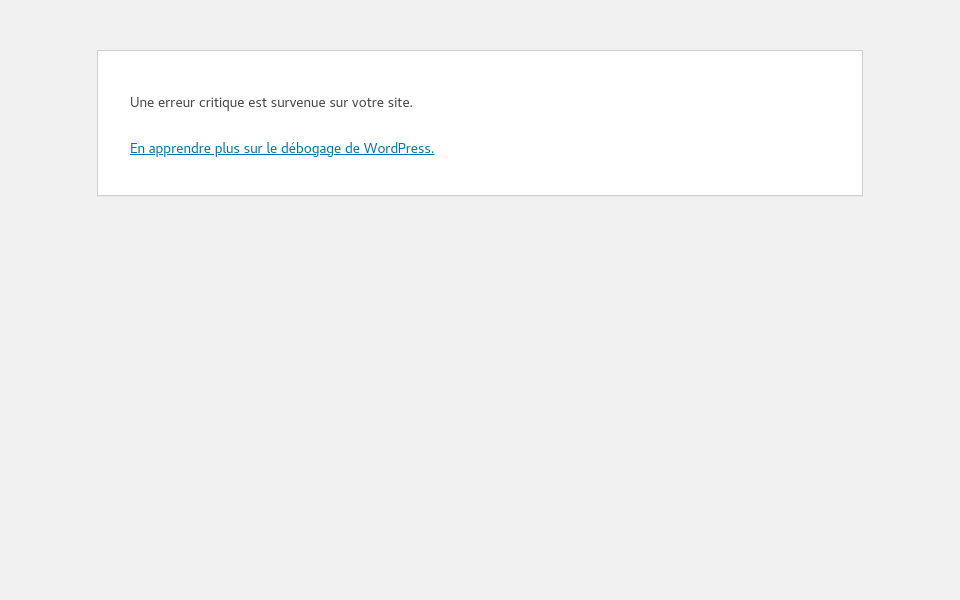
Task: Click the word "Une" starting the message
Action: [x=142, y=103]
